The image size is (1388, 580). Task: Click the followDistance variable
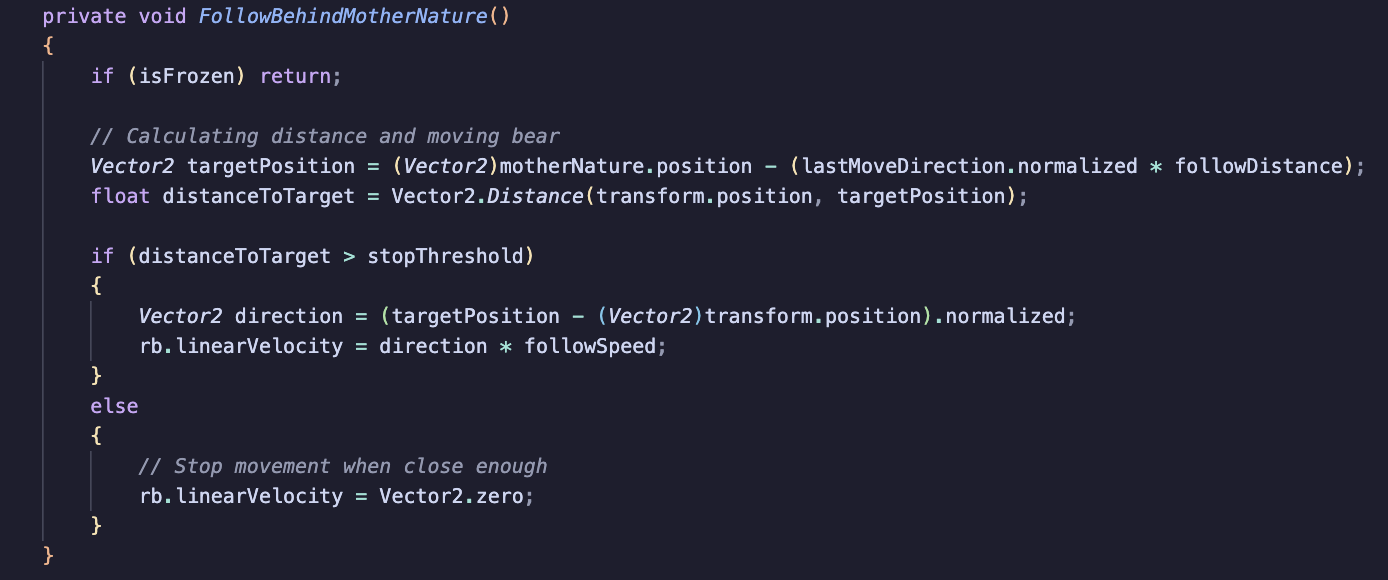1258,166
